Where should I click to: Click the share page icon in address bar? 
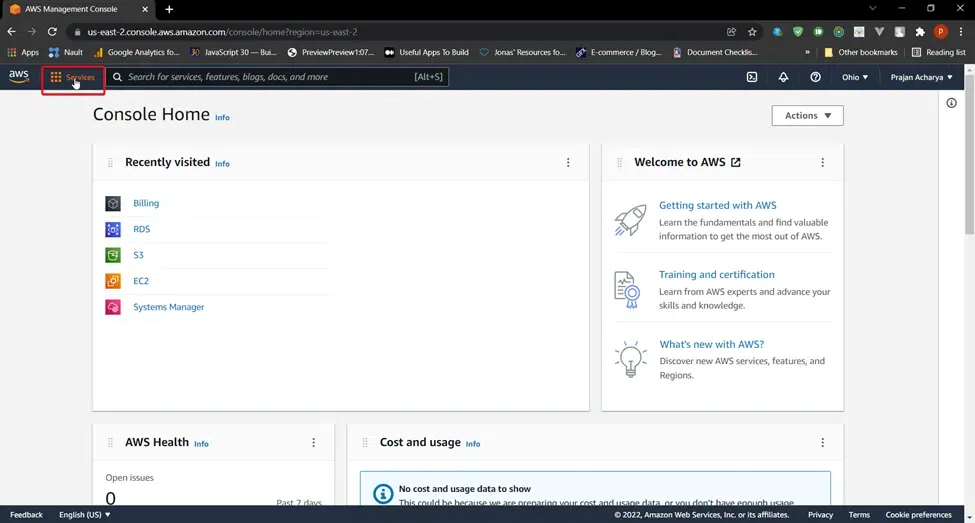point(731,32)
